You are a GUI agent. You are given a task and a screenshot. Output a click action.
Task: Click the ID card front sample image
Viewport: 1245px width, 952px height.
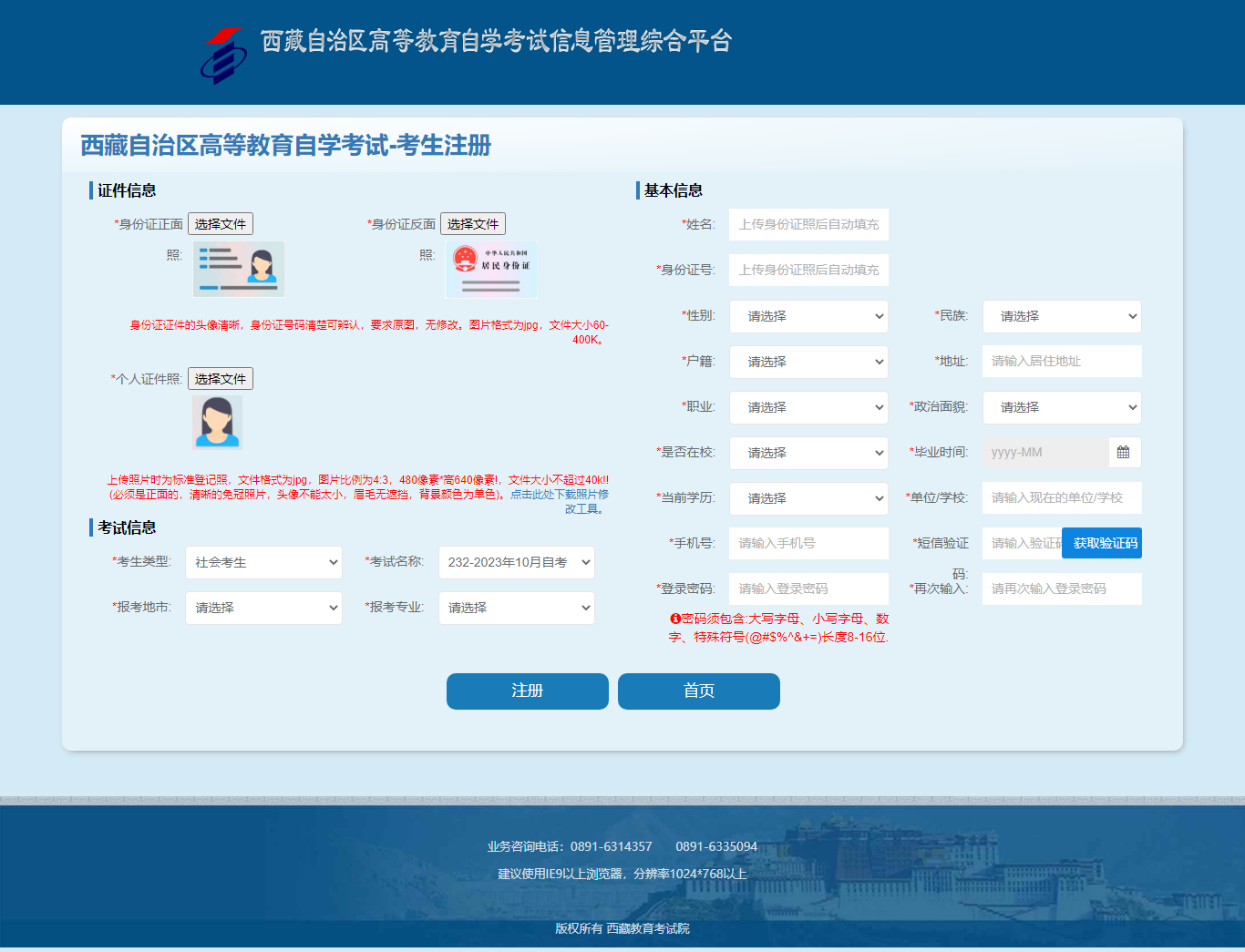tap(239, 269)
